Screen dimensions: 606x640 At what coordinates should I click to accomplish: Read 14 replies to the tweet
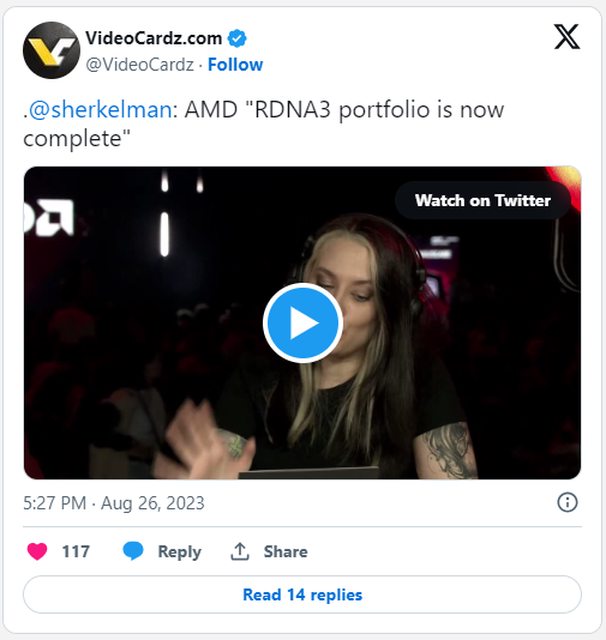[302, 595]
